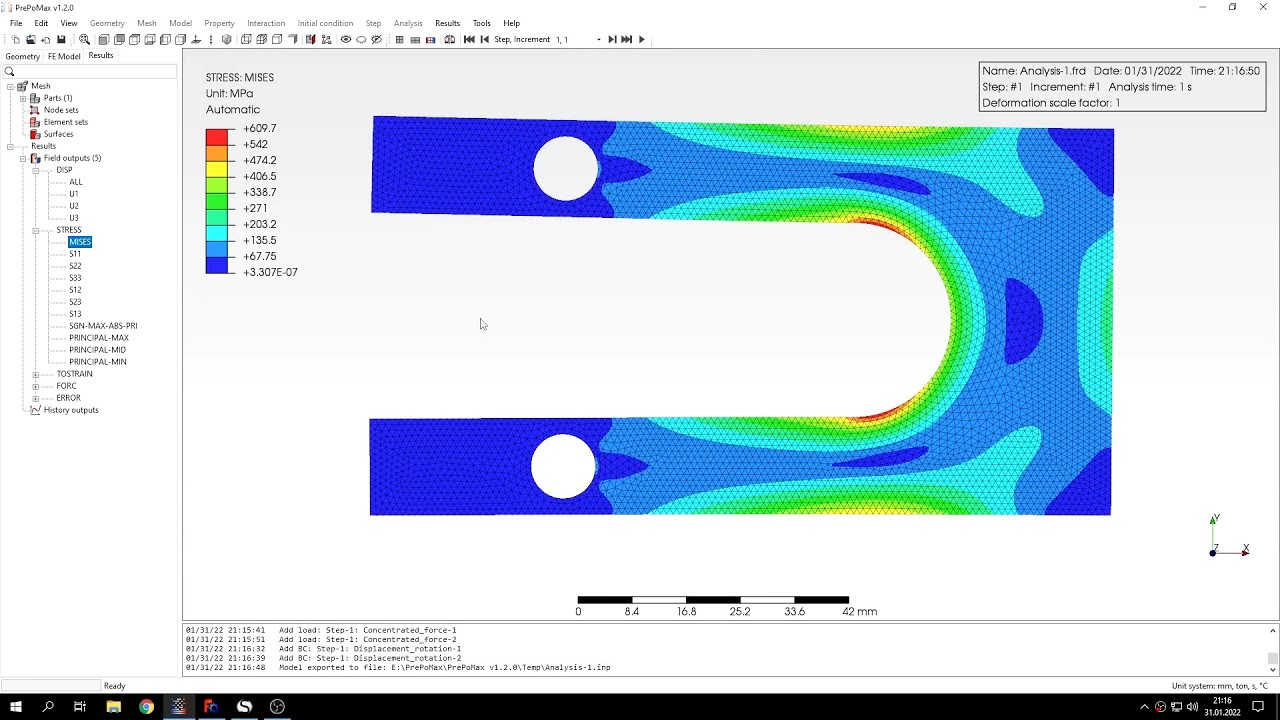Open the Tools menu
The width and height of the screenshot is (1280, 720).
coord(482,23)
